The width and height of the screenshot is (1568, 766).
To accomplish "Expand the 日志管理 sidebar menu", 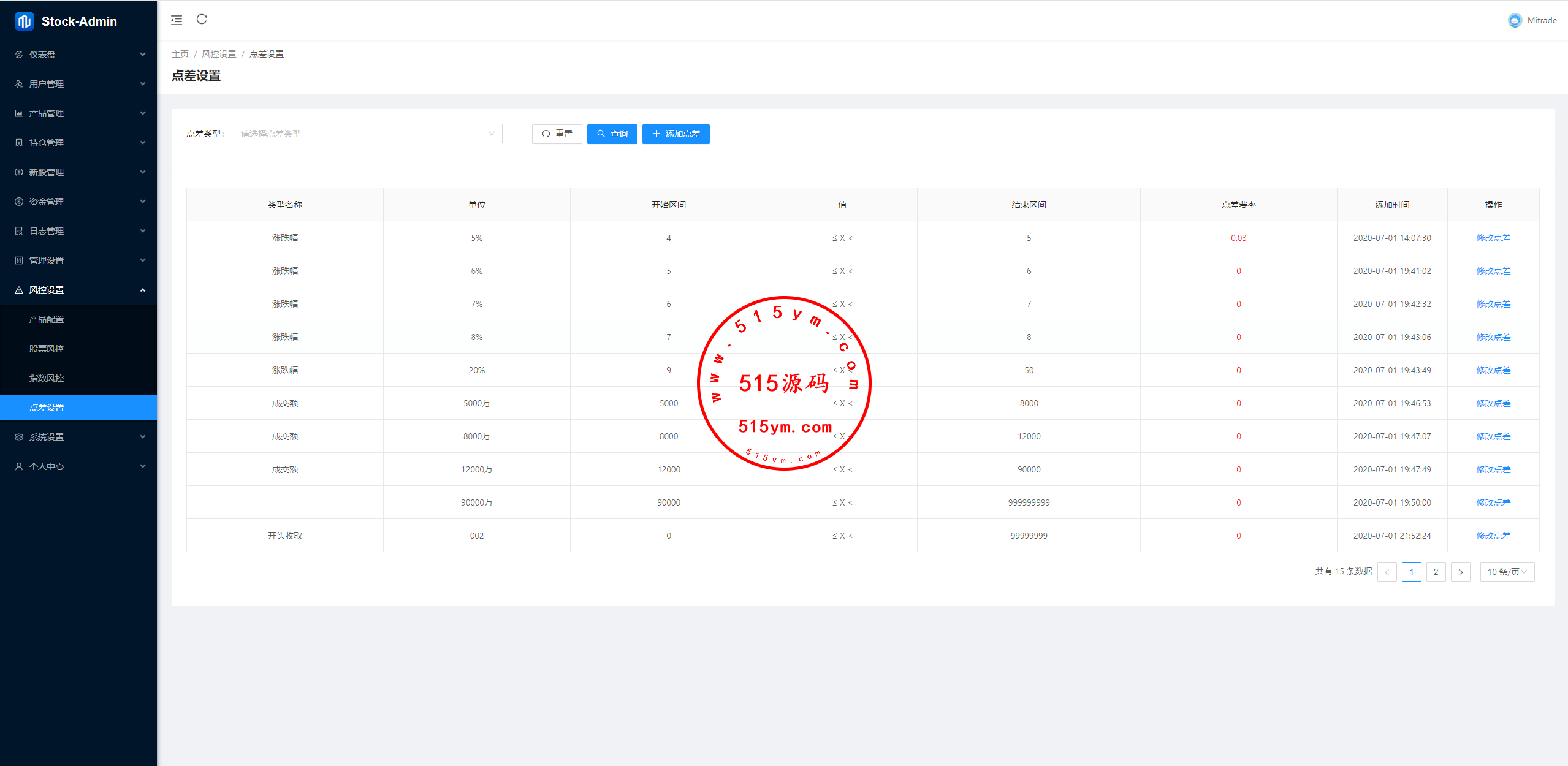I will click(78, 231).
